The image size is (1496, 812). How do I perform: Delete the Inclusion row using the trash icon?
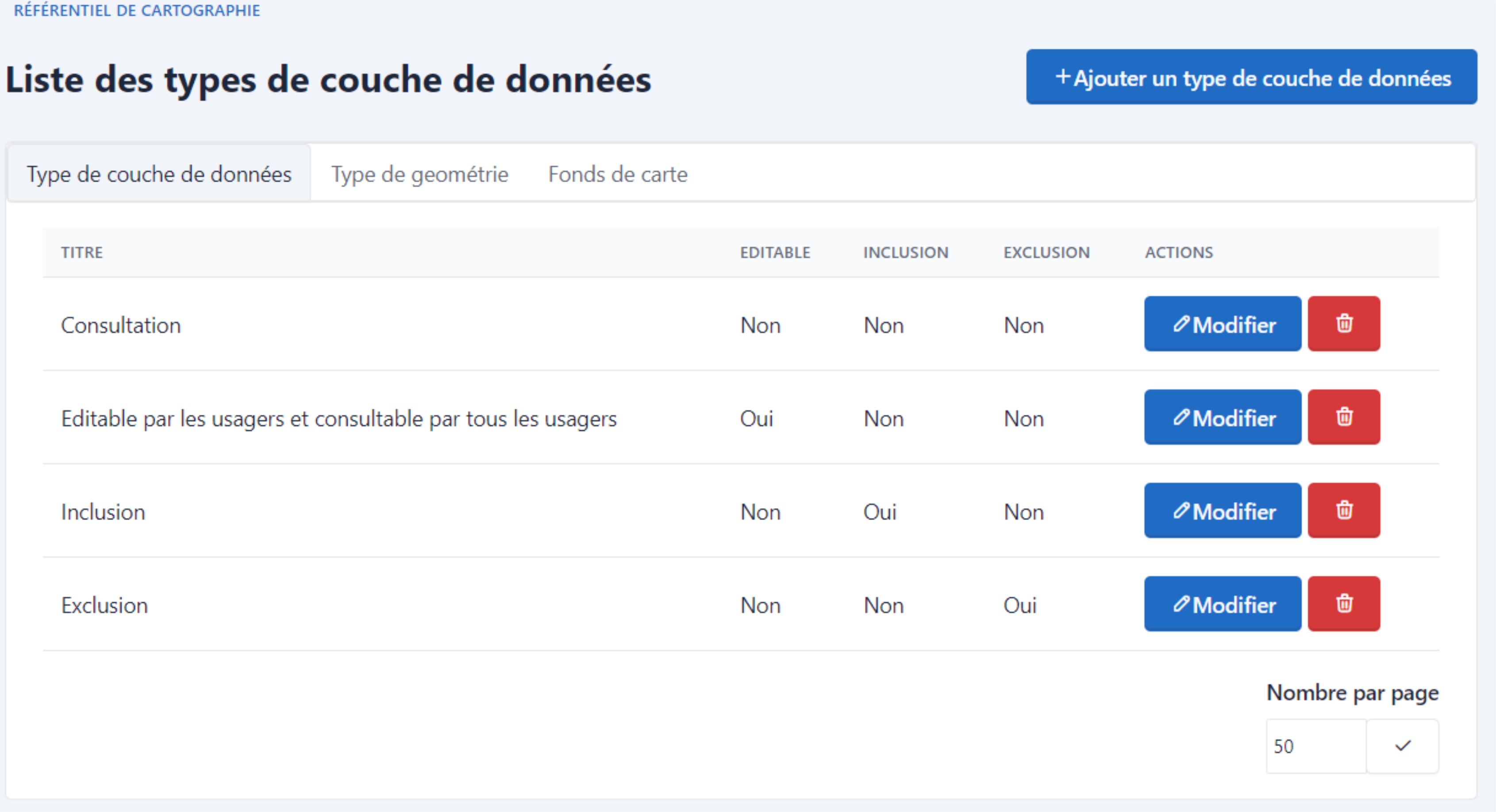[1343, 511]
